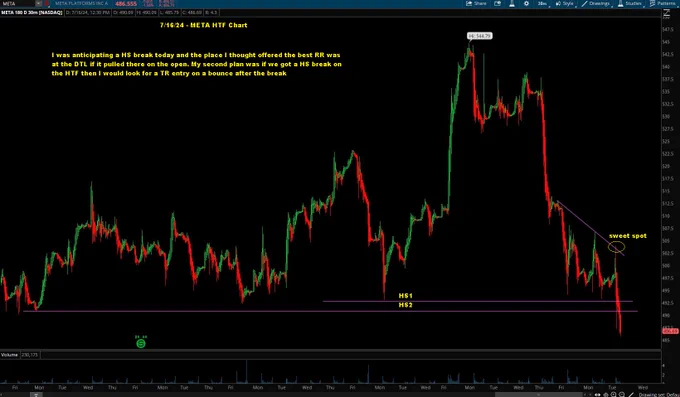Select the HS2 text label
This screenshot has height=397, width=680.
(405, 305)
